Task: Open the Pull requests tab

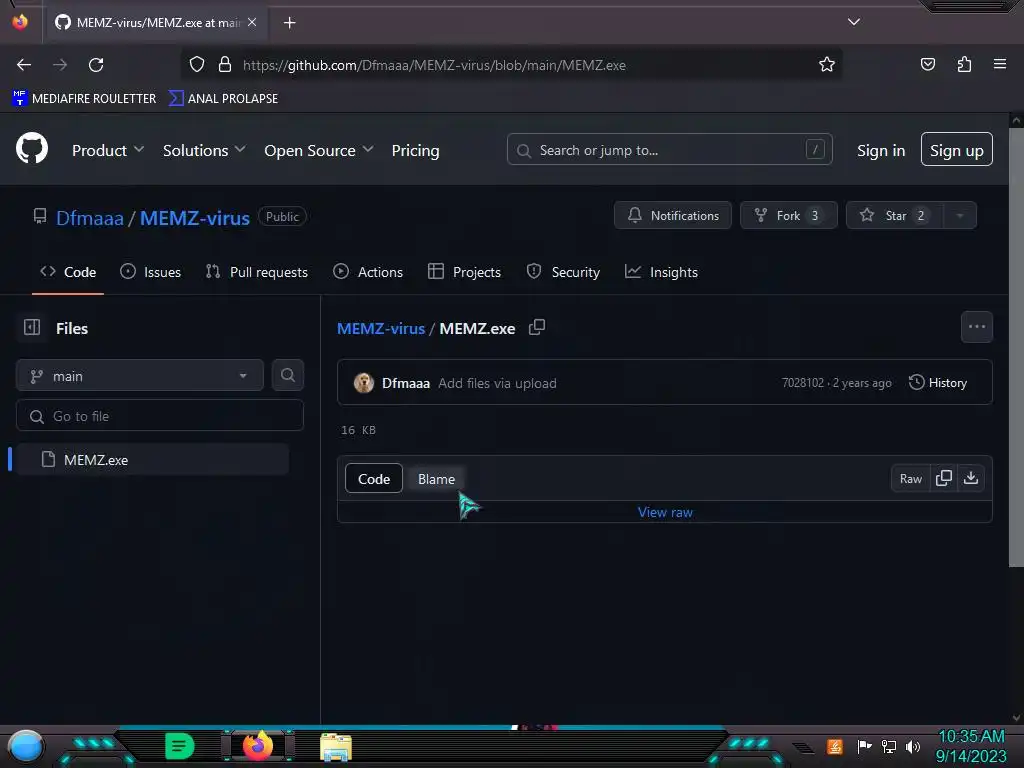Action: (257, 272)
